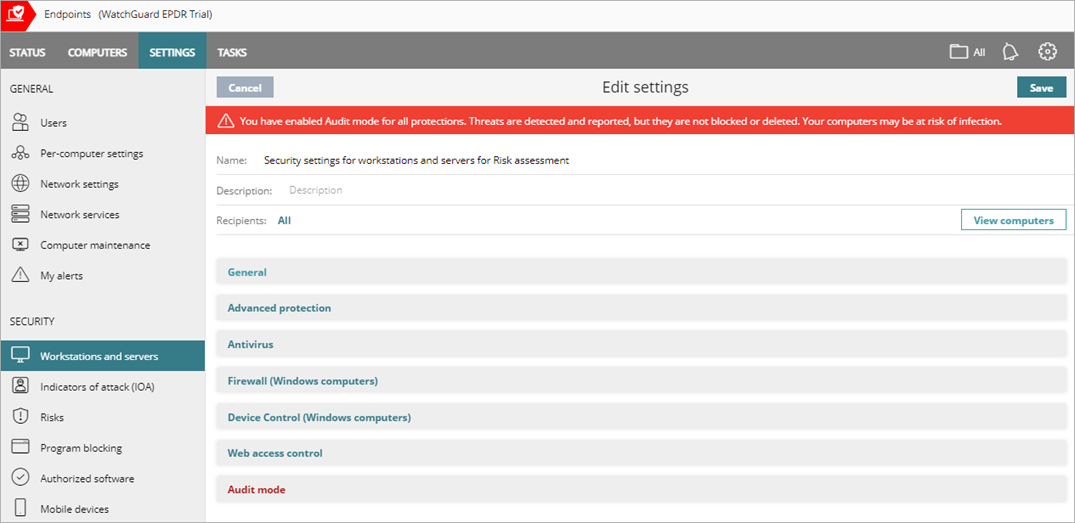Click the 'Edit settings' heading
This screenshot has height=523, width=1075.
[645, 87]
